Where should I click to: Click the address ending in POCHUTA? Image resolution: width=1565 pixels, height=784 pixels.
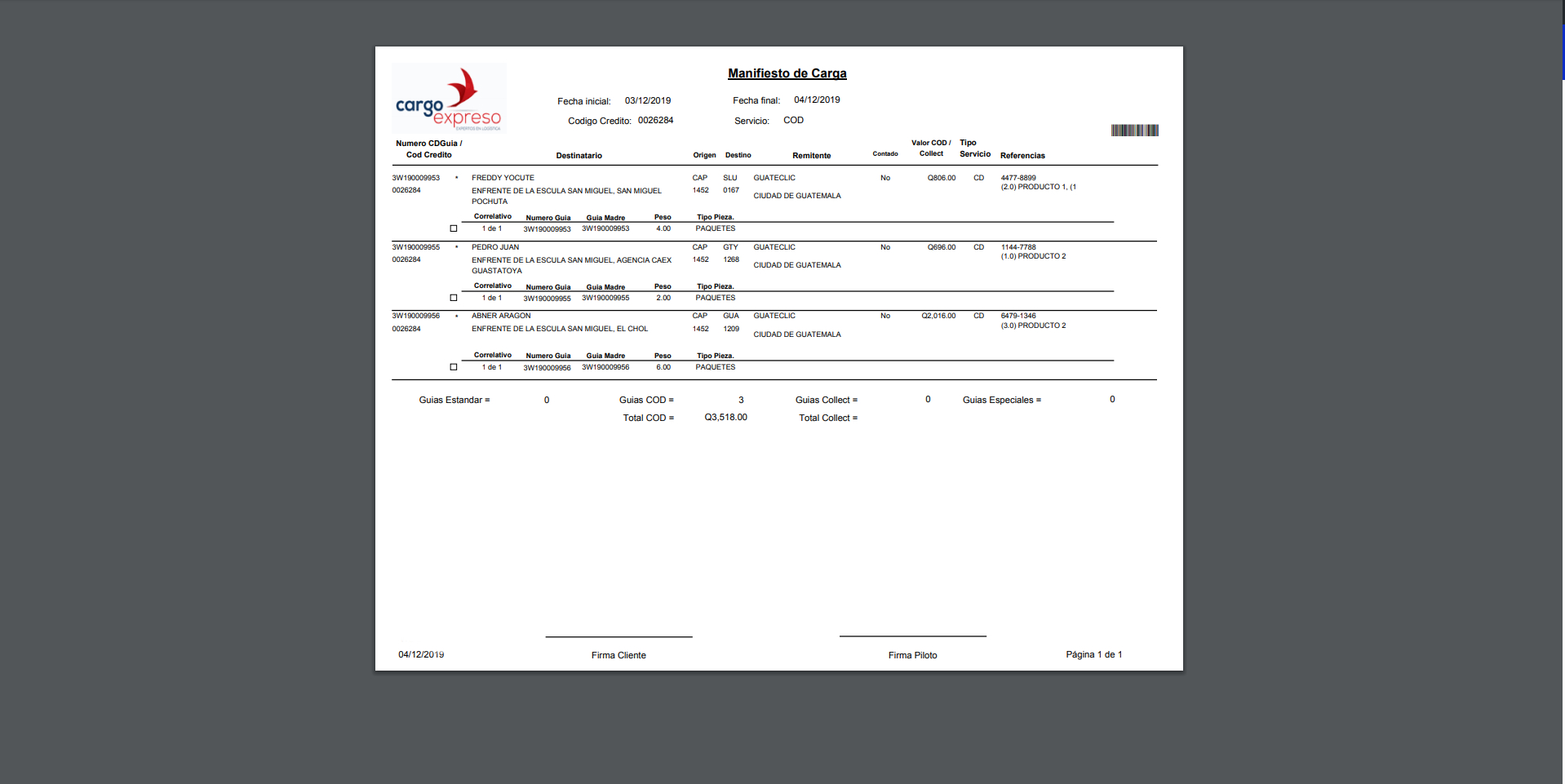click(566, 196)
